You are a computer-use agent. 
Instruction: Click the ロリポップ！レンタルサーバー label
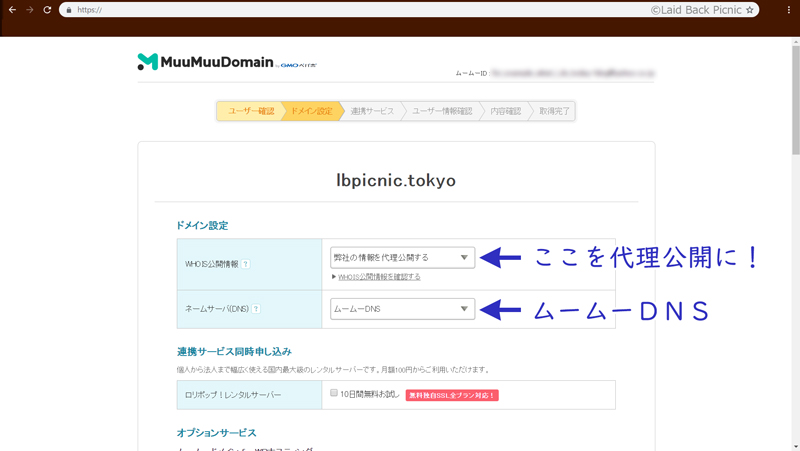tap(233, 395)
